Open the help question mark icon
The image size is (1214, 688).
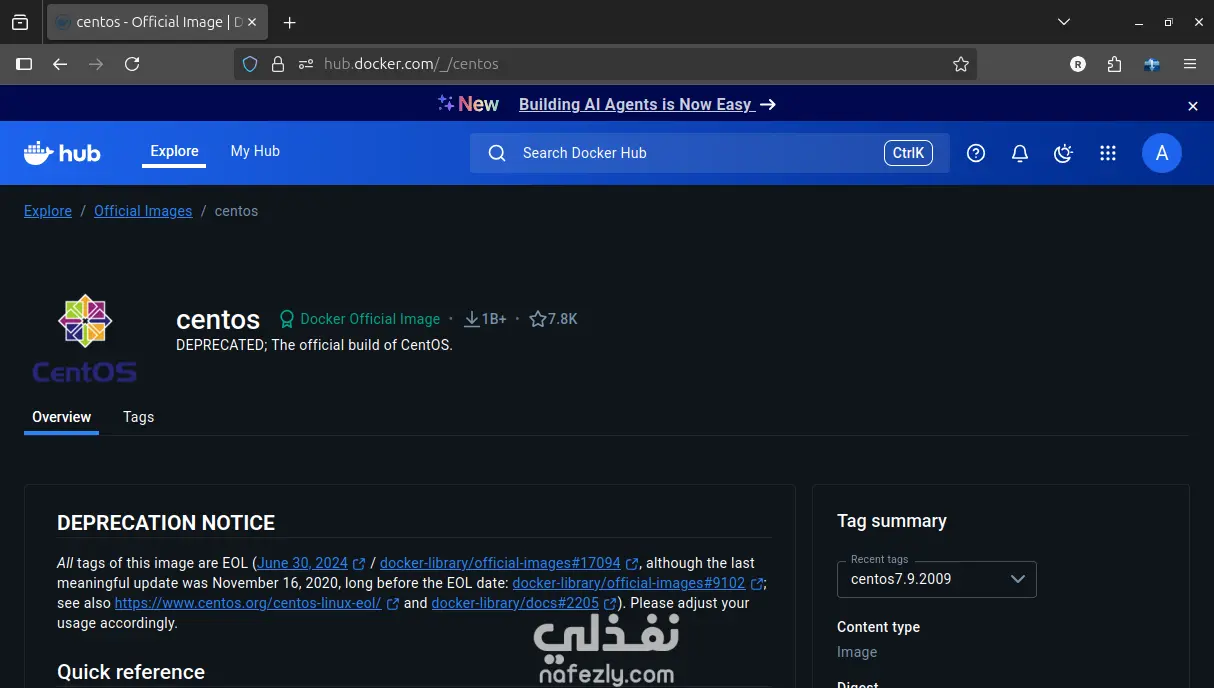pos(976,153)
